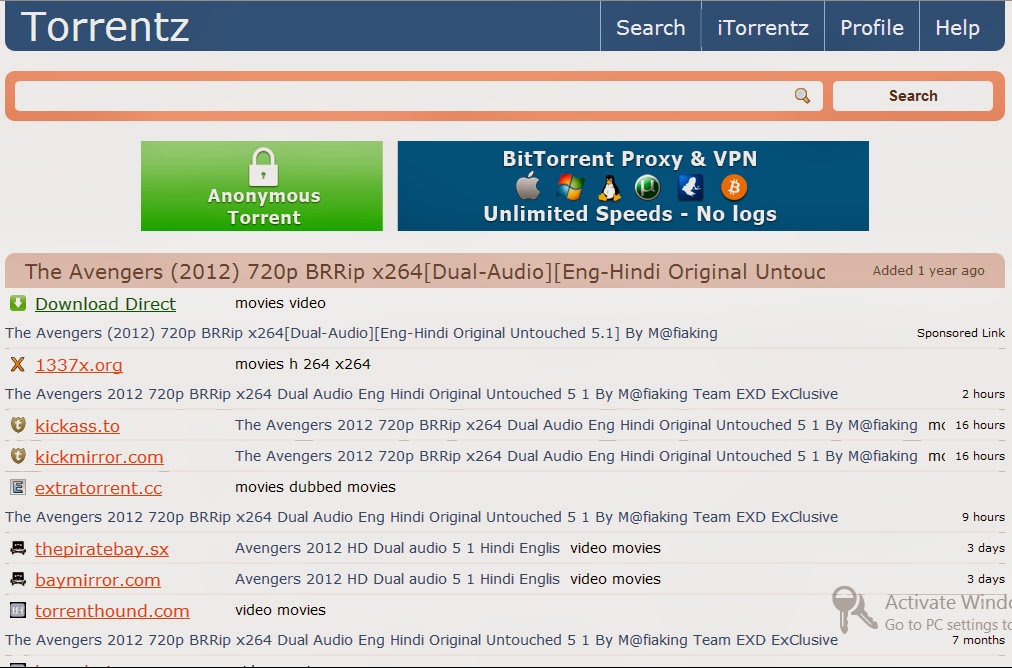Click the torrenthound.com site icon
1012x668 pixels.
click(18, 610)
